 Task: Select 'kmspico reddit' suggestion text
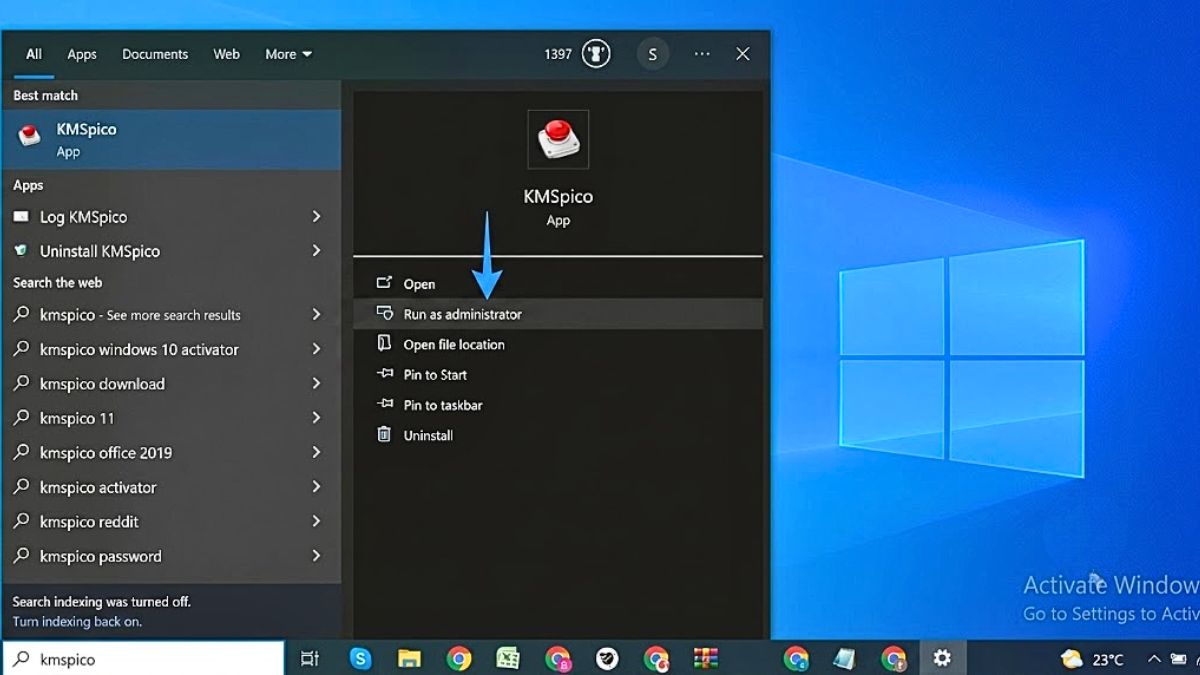[89, 522]
